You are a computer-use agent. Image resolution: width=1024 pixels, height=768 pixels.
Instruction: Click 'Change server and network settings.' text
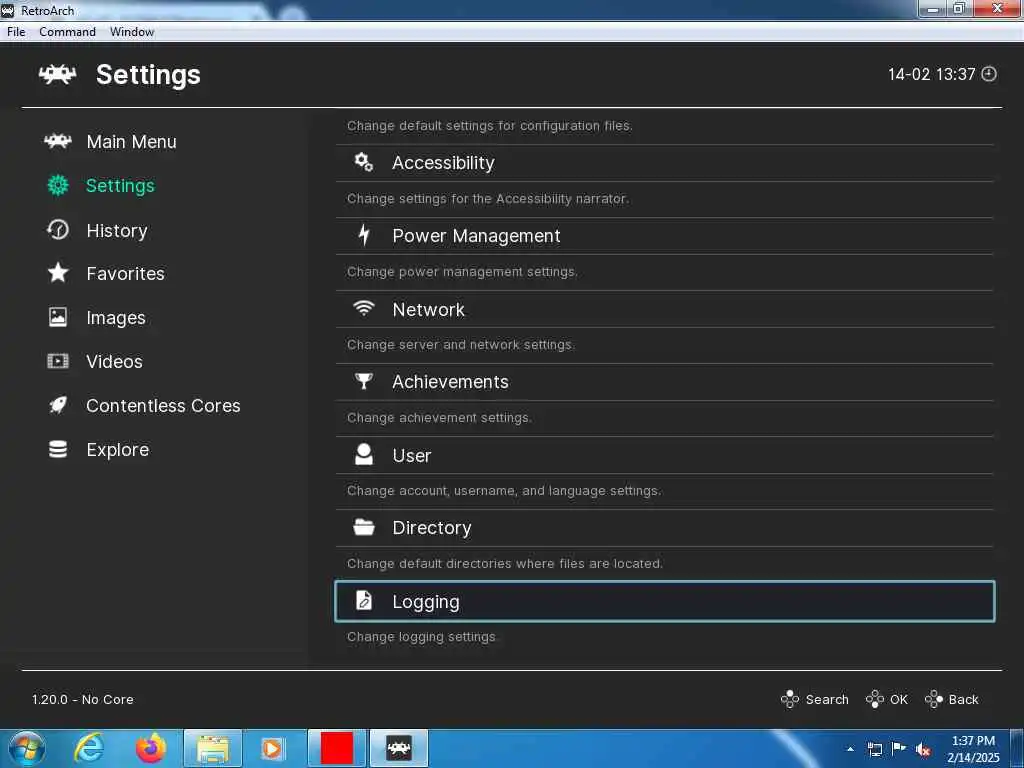(460, 345)
